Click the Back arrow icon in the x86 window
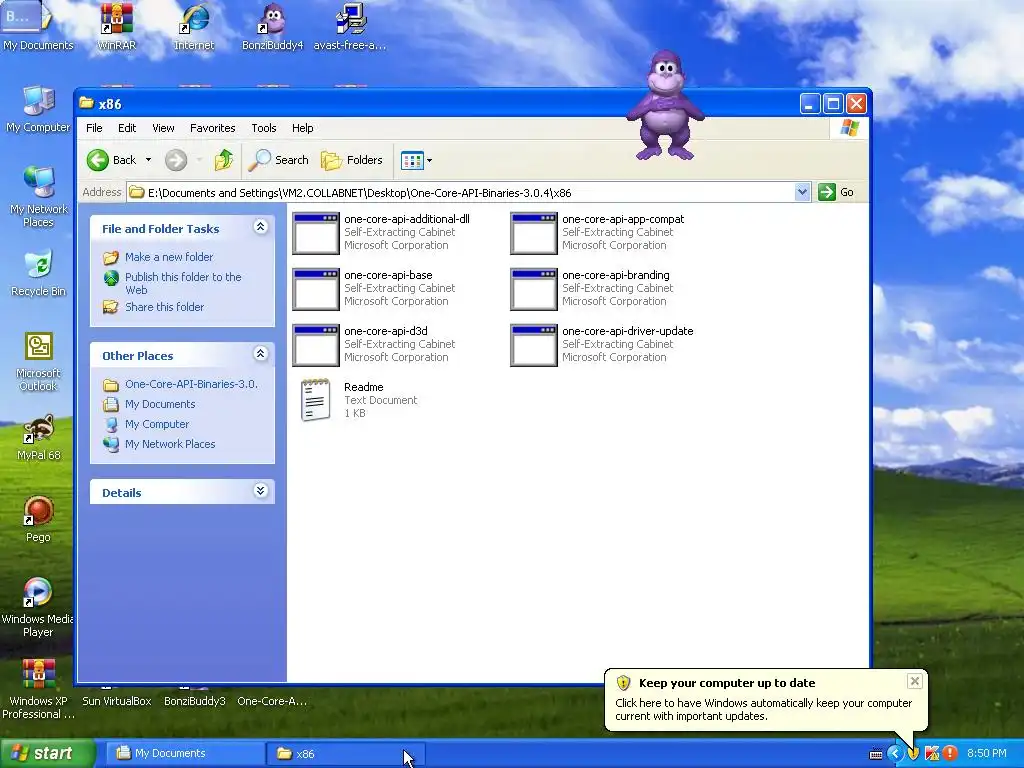 98,160
